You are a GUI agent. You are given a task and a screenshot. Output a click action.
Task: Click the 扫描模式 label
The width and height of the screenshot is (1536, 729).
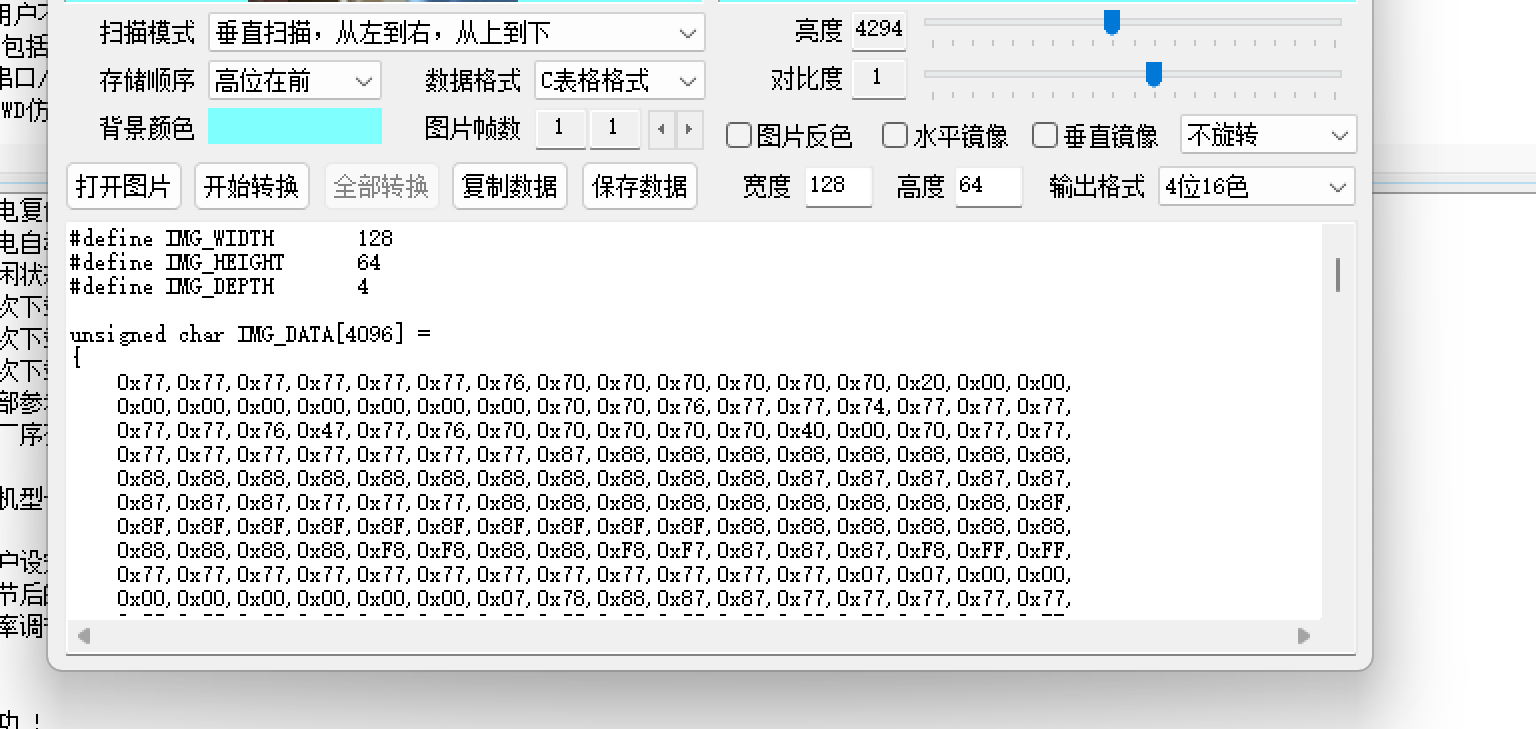(147, 33)
